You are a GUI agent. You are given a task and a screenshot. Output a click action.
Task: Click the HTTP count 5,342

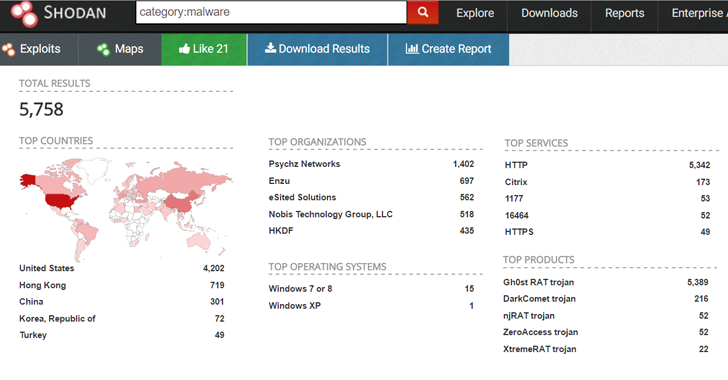coord(699,165)
